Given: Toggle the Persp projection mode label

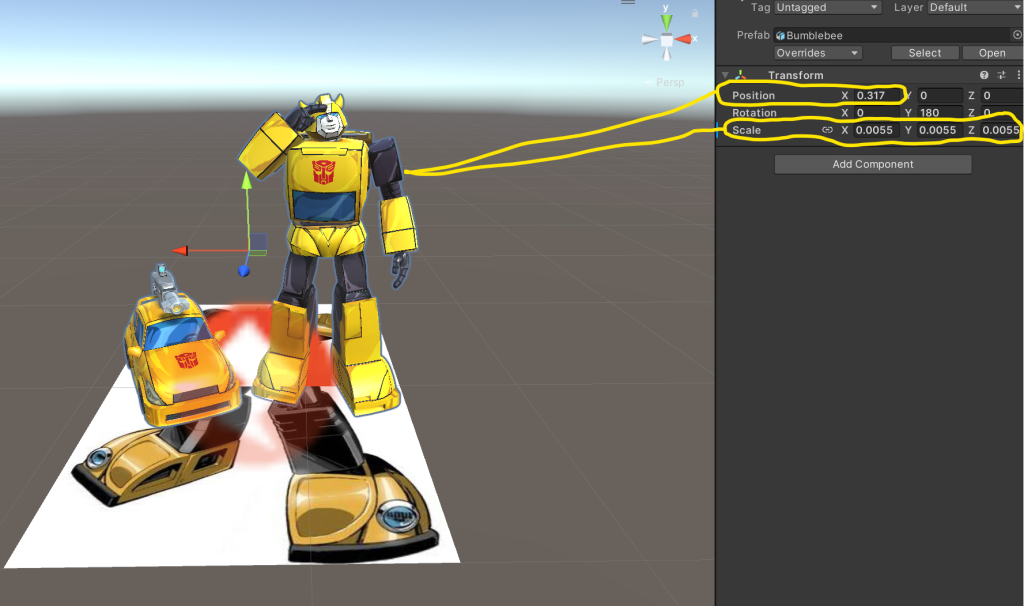Looking at the screenshot, I should (x=670, y=82).
